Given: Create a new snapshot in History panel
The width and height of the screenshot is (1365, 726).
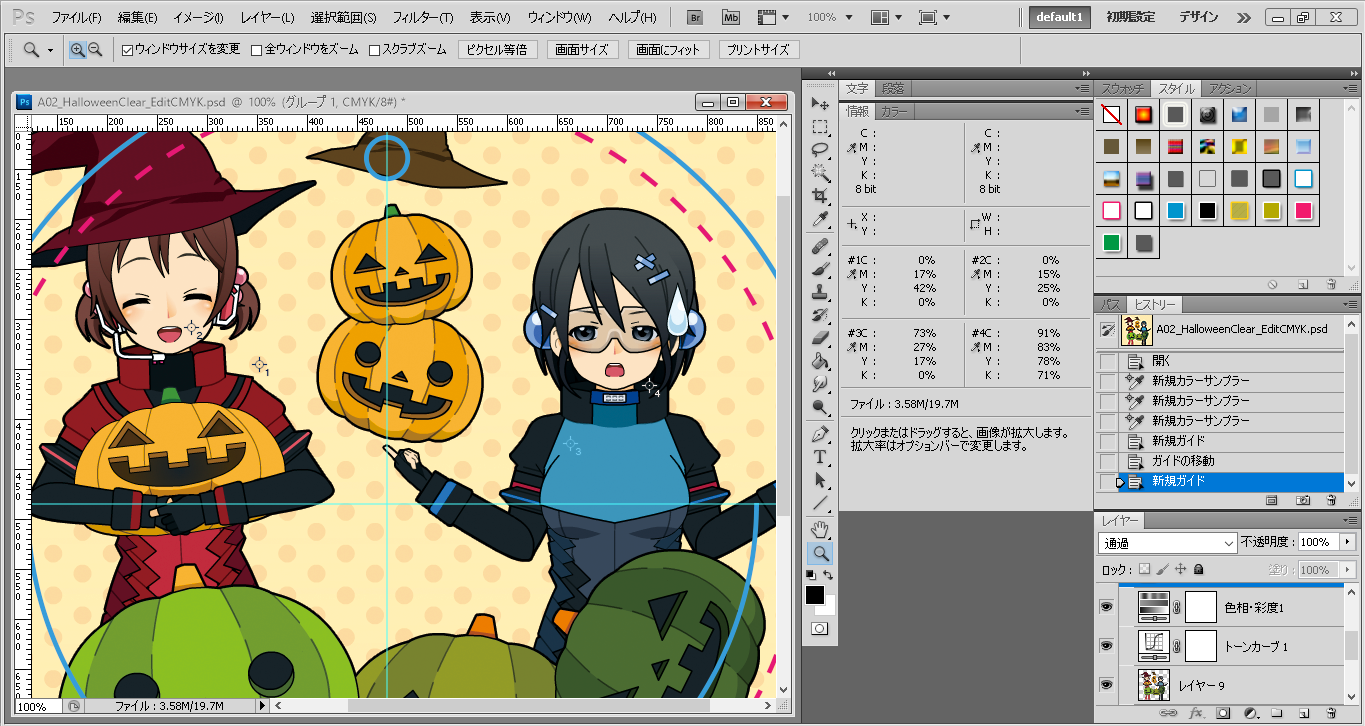Looking at the screenshot, I should (1303, 499).
